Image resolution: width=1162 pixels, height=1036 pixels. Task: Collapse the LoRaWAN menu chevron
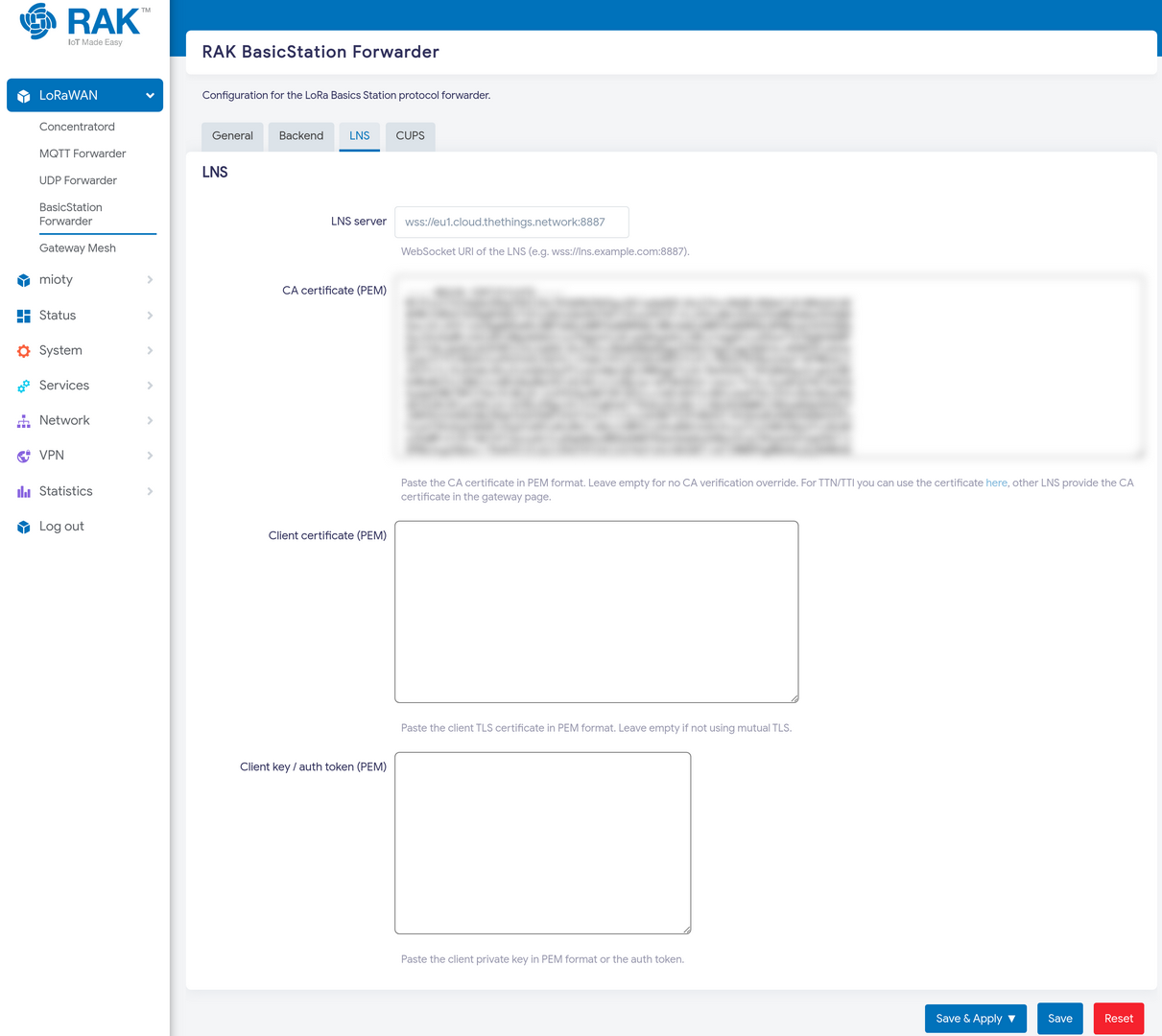click(x=150, y=96)
